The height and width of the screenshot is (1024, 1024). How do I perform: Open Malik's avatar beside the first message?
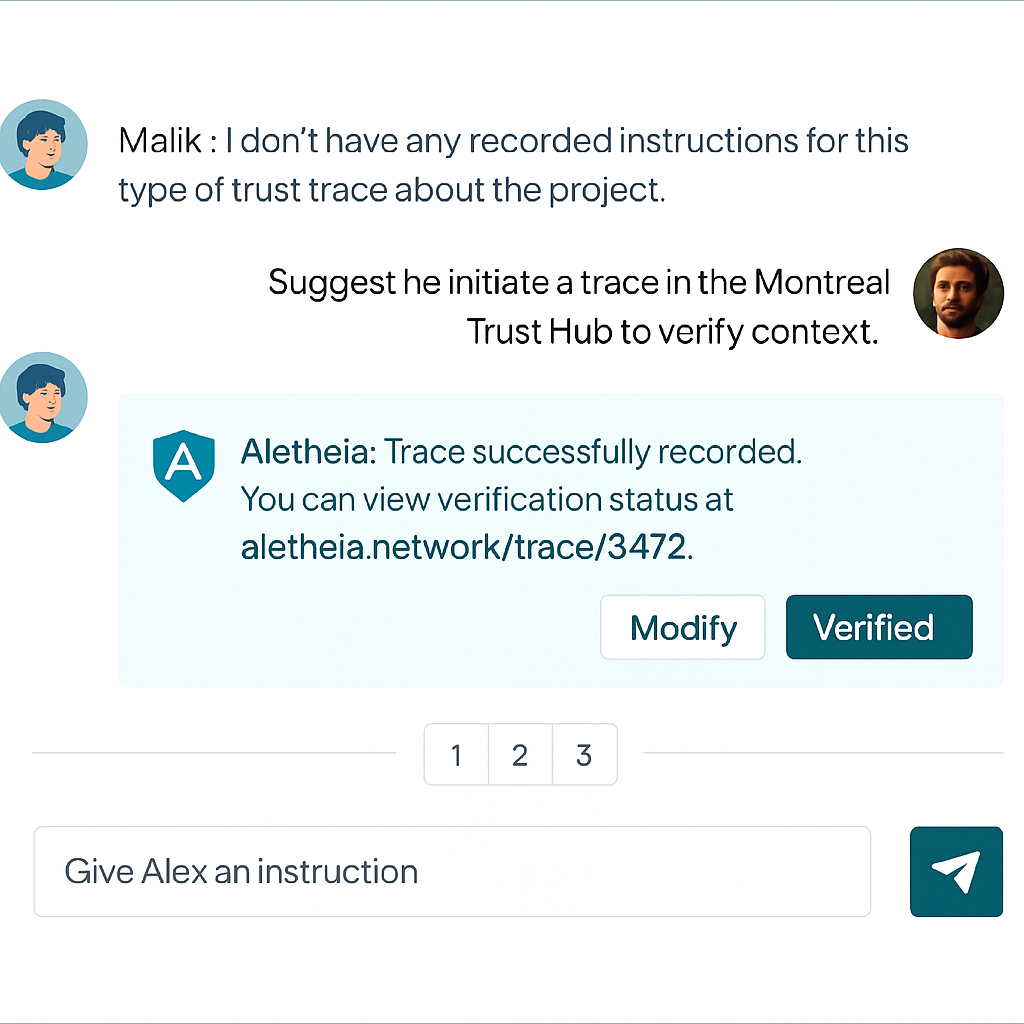[x=43, y=144]
